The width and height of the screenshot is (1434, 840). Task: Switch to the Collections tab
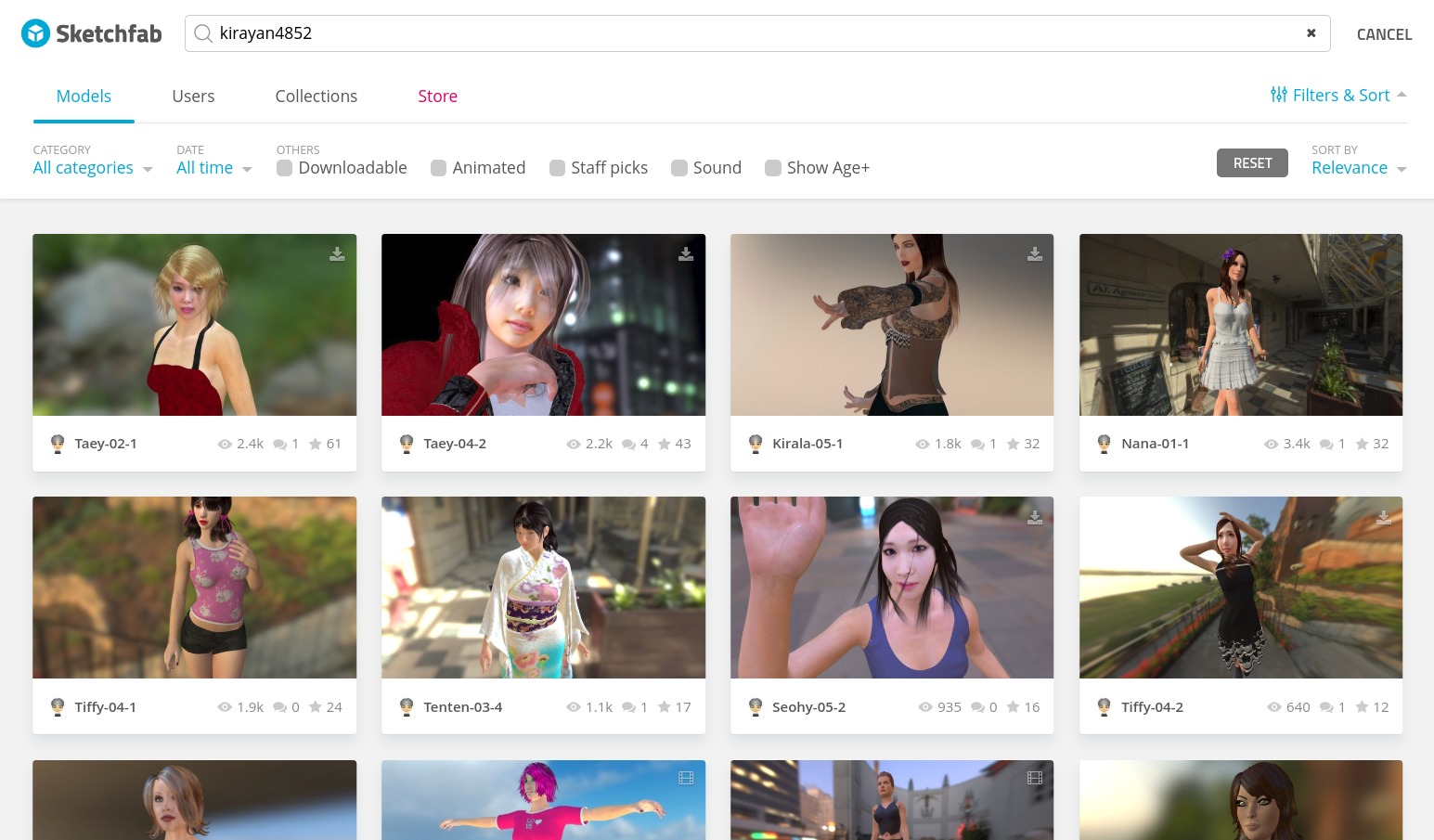click(x=317, y=96)
